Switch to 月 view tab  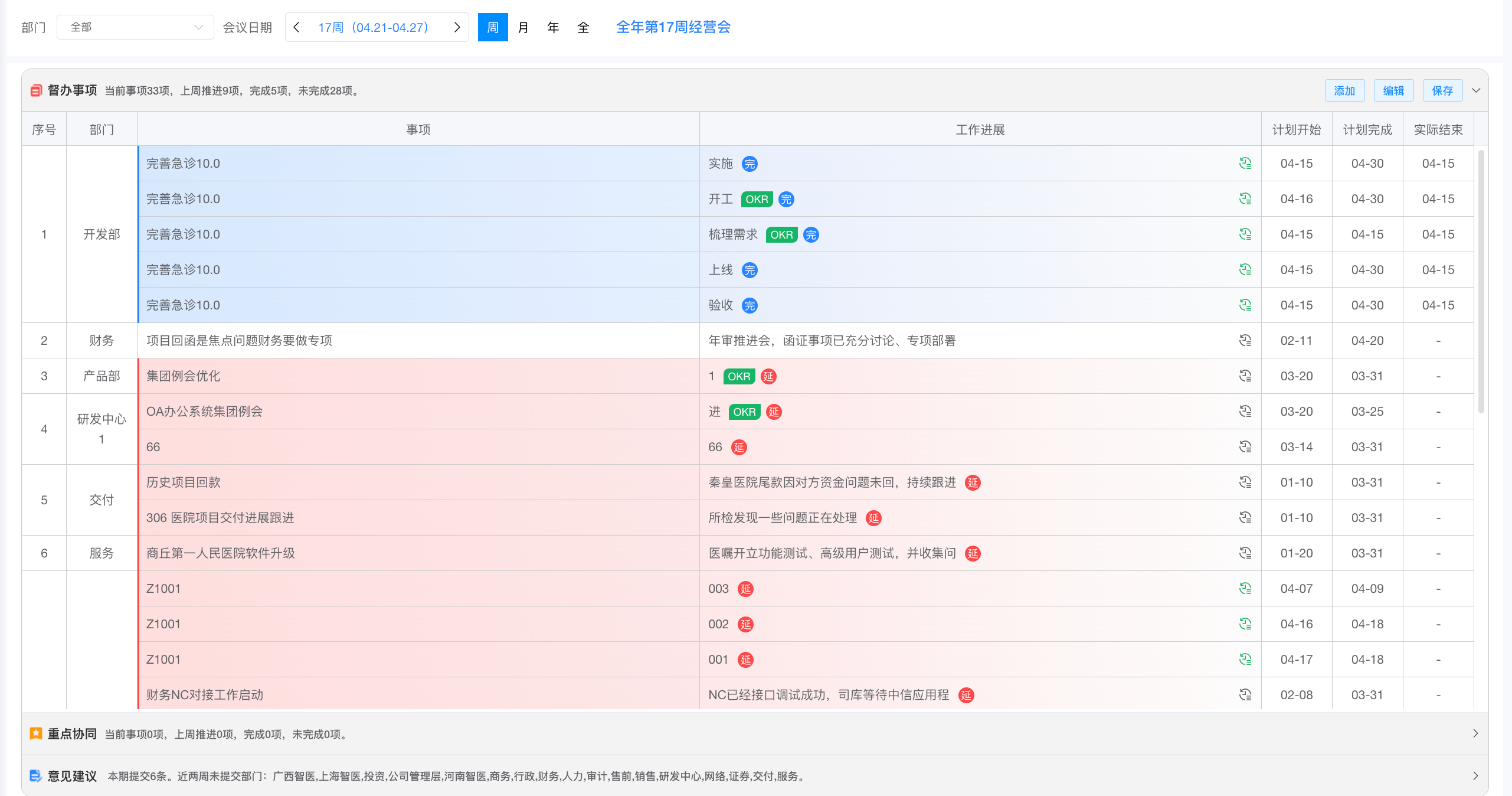(x=523, y=27)
